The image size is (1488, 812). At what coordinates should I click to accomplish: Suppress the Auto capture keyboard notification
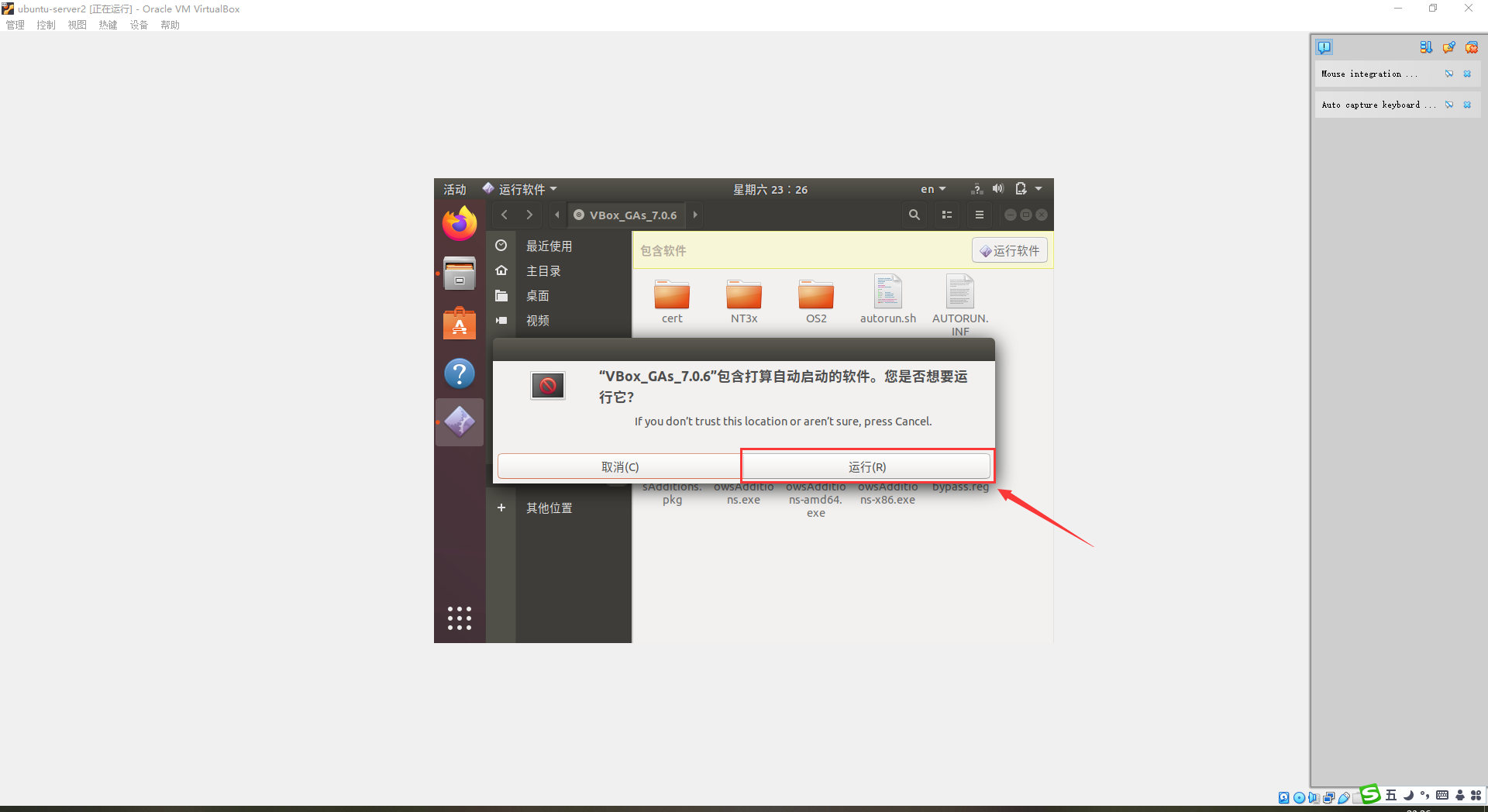tap(1449, 105)
